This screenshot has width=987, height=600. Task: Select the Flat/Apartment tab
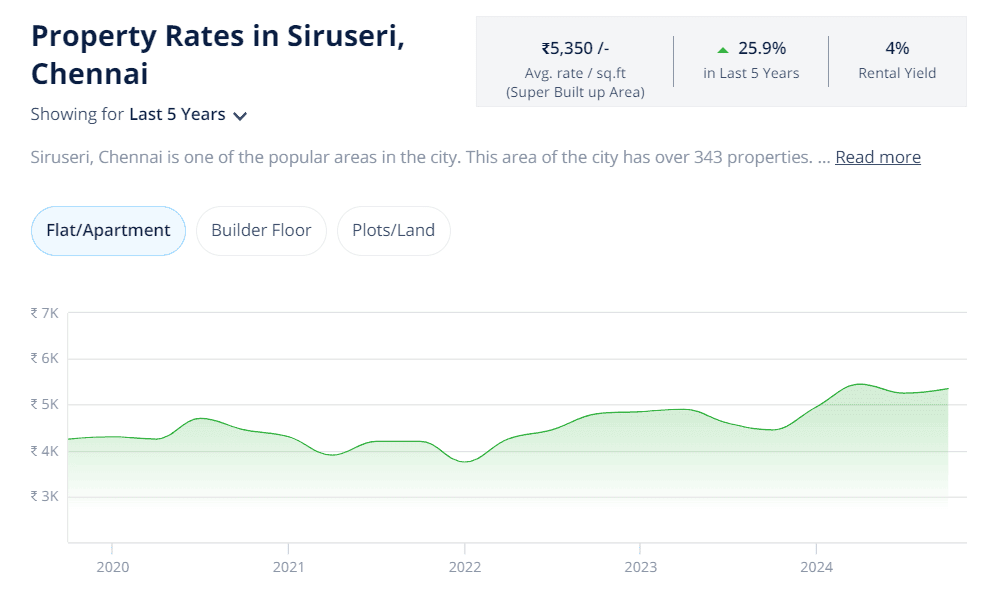(x=108, y=230)
